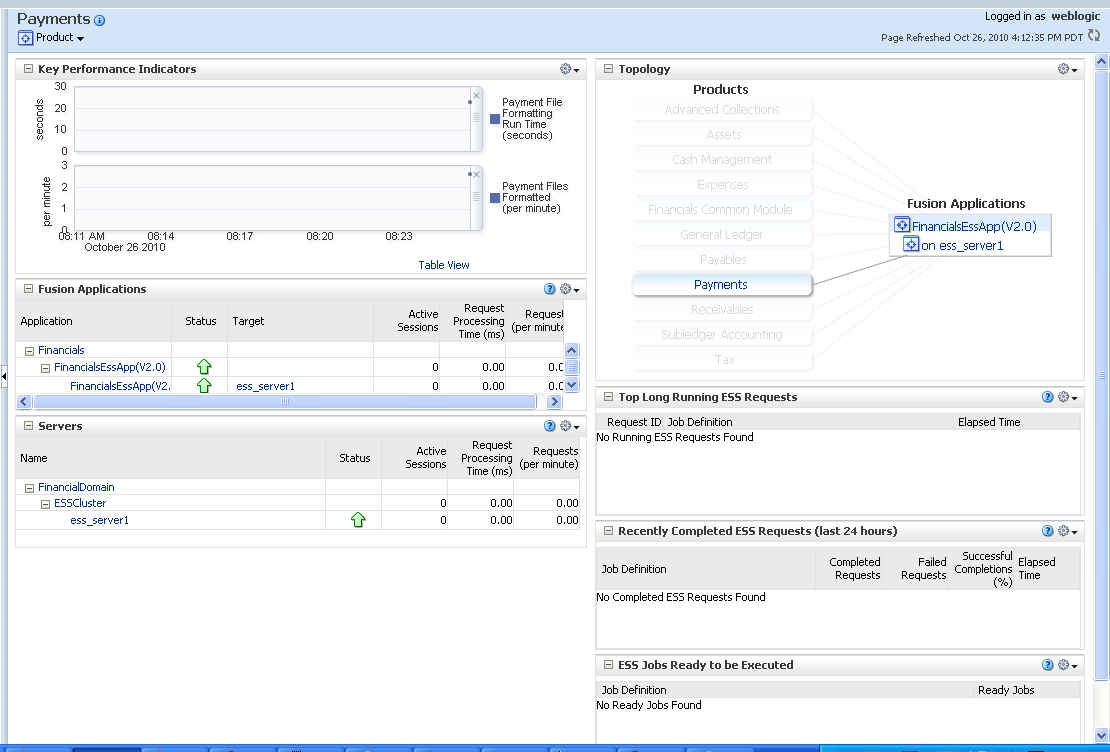
Task: Open help for Recently Completed ESS Requests
Action: pos(1048,531)
